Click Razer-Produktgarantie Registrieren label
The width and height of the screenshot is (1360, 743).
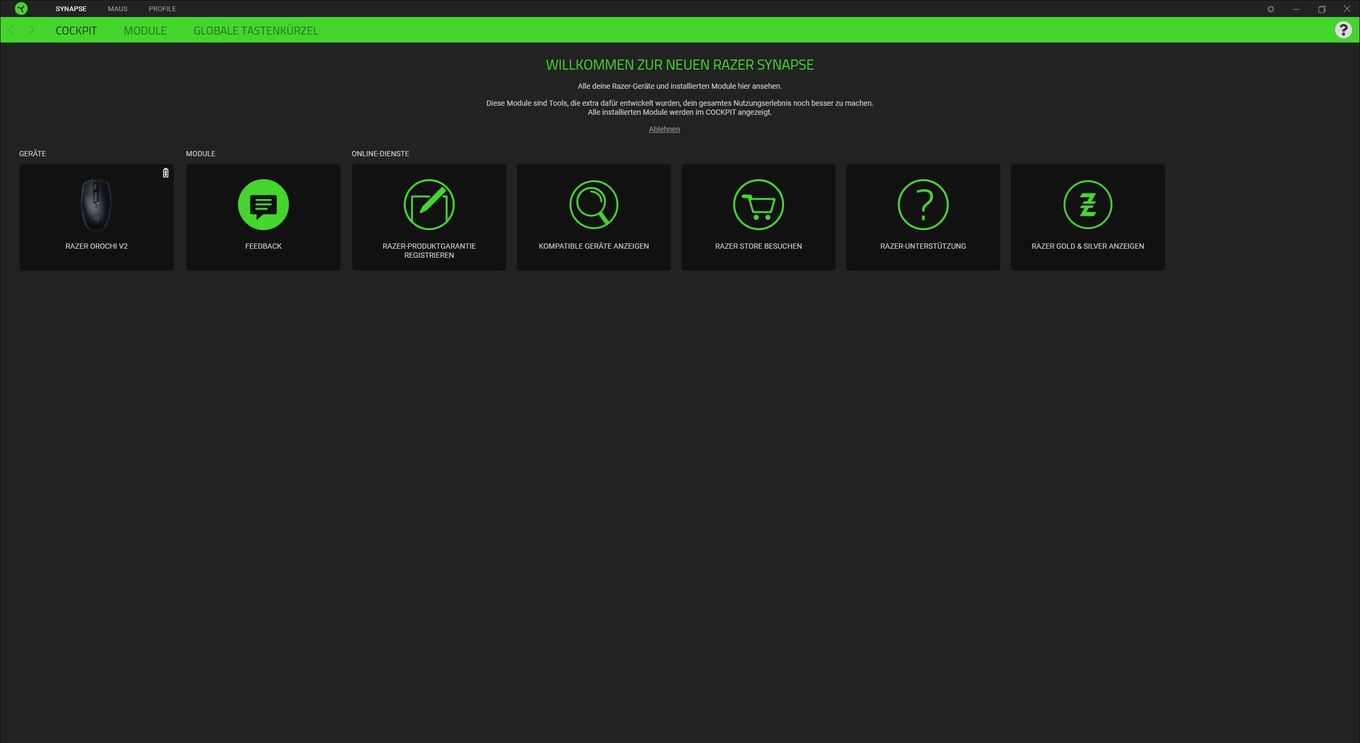click(x=429, y=250)
